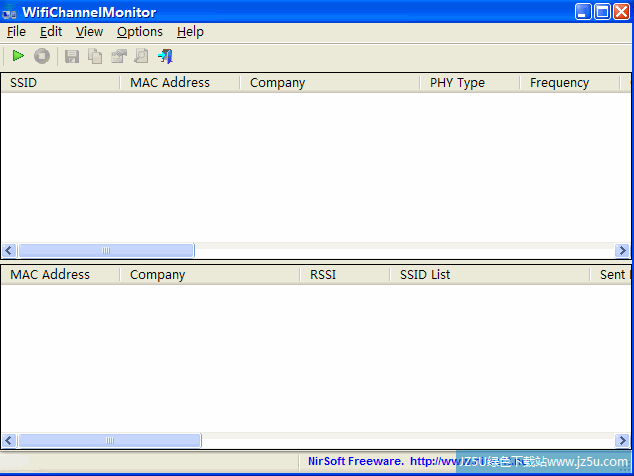
Task: Click upper pane's right scroll arrow
Action: [x=623, y=251]
